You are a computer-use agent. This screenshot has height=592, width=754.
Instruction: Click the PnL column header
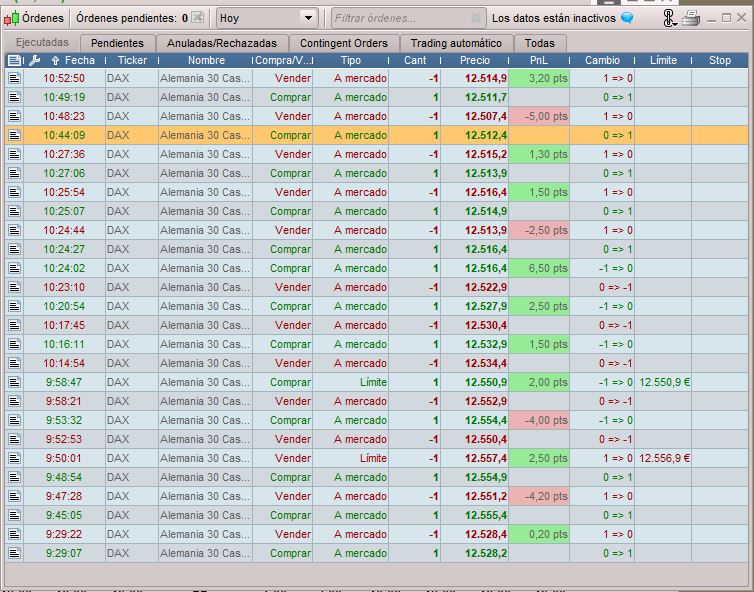[539, 60]
